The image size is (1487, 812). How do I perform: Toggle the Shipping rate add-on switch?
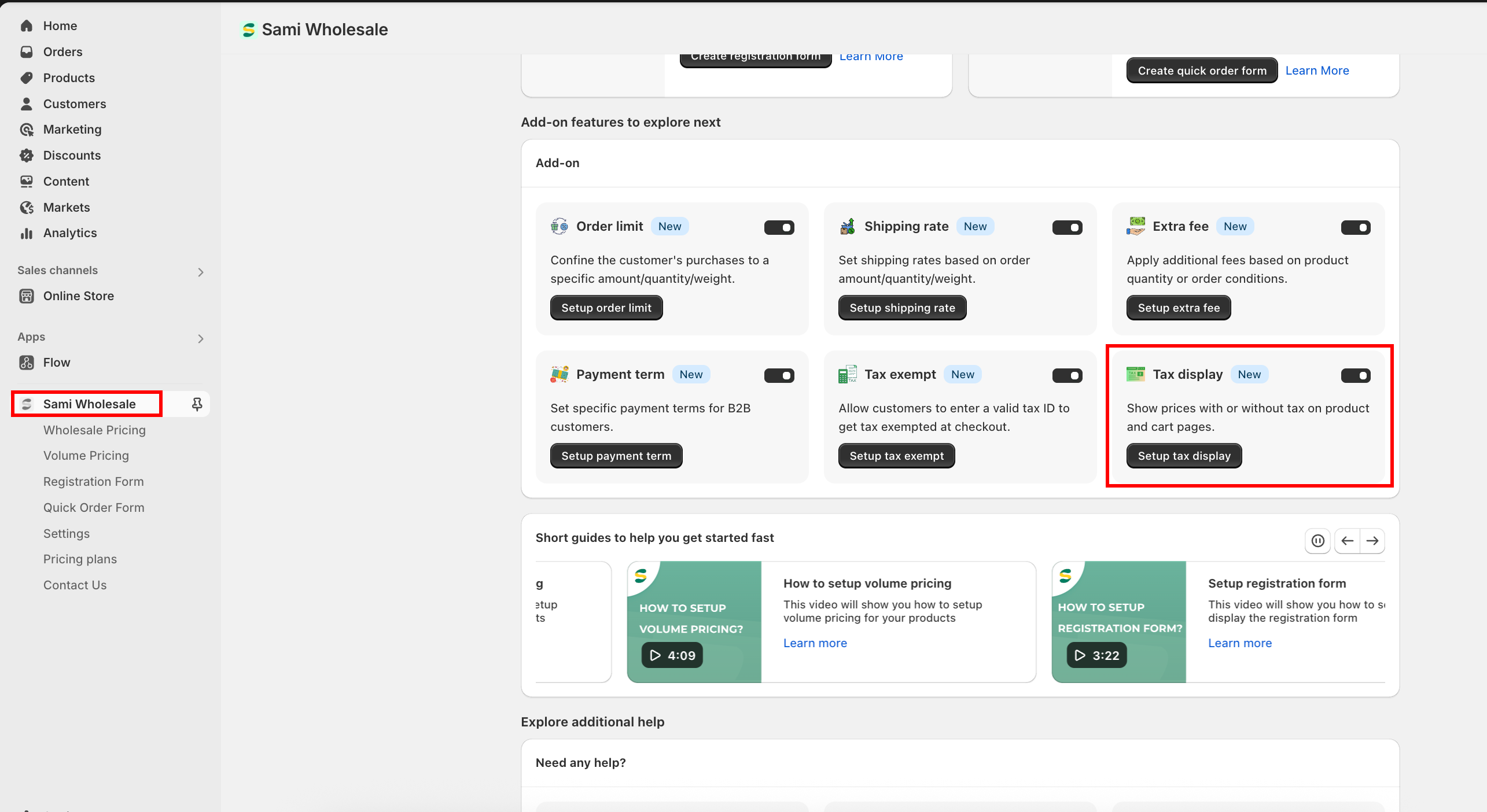point(1067,227)
